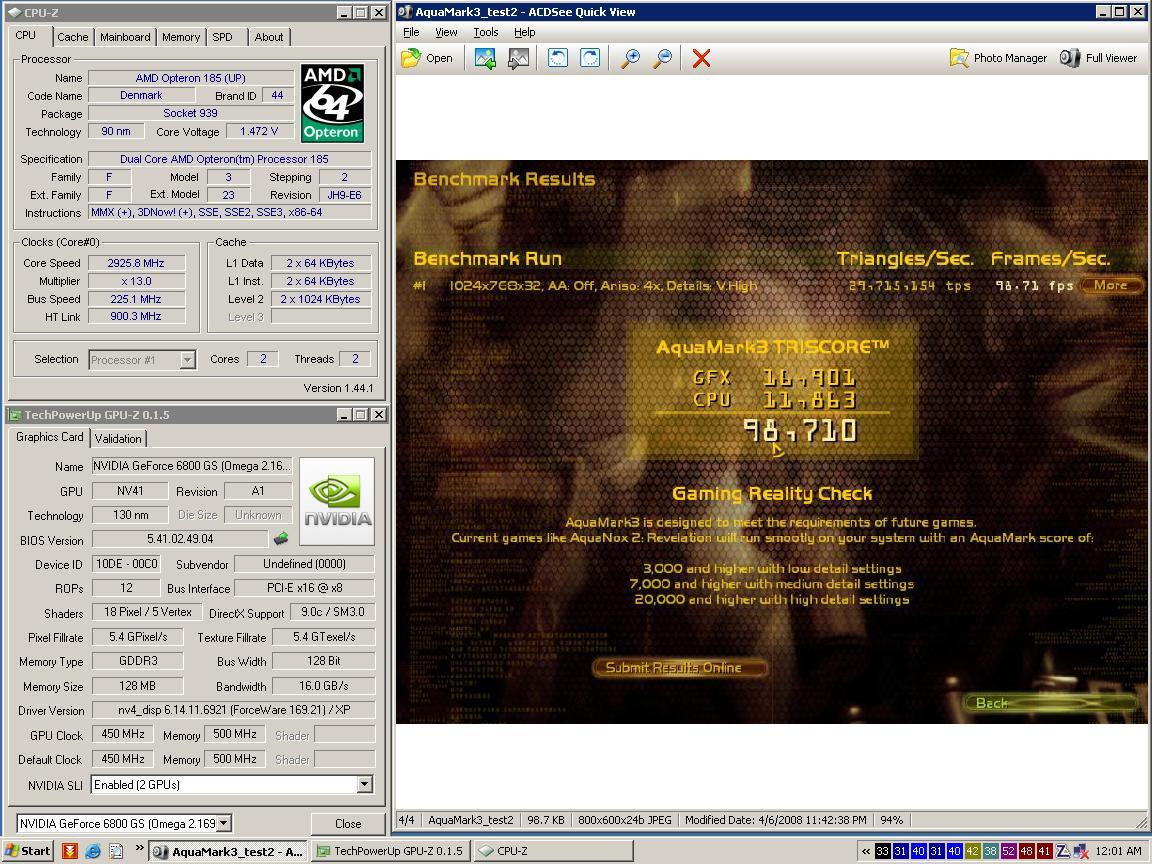
Task: Rotate image clockwise in ACDSee
Action: (590, 58)
